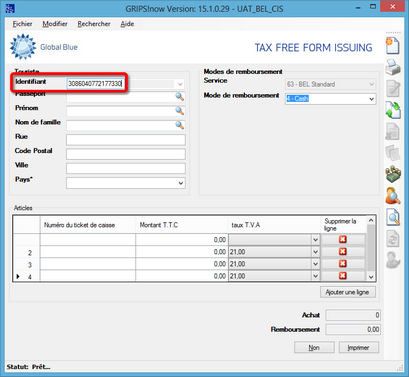Click the Nom de famille search magnifier
Screen dimensions: 409x377
point(180,125)
